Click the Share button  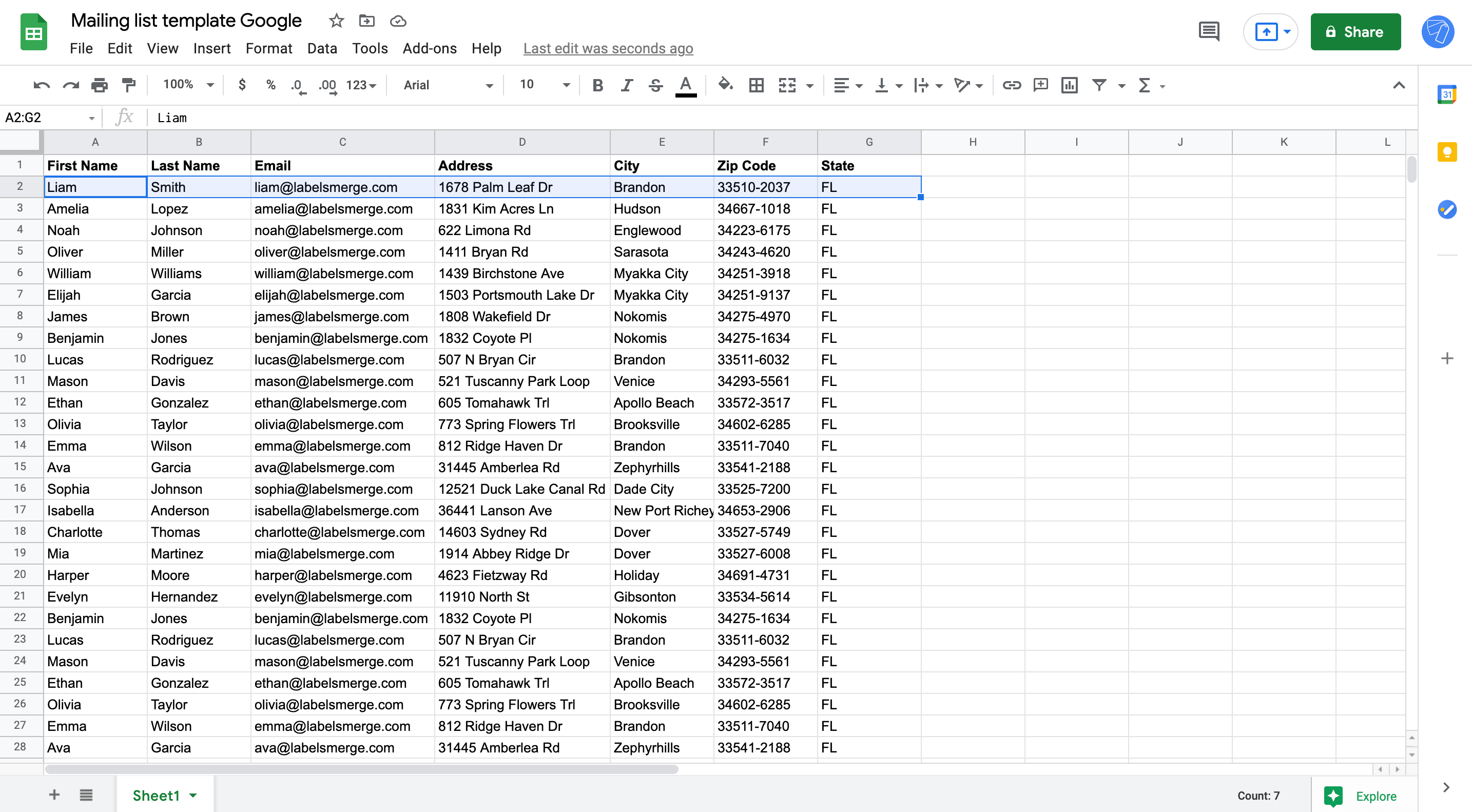point(1355,31)
